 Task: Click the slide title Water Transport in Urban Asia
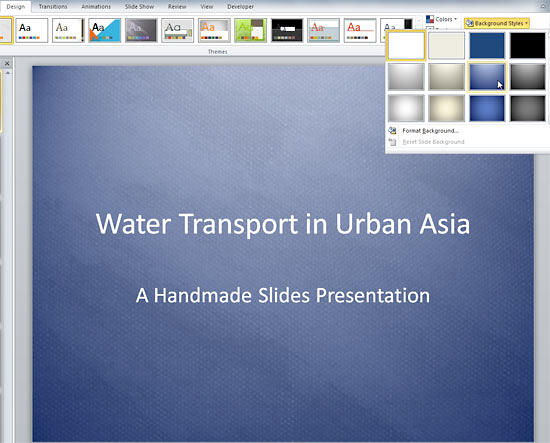click(283, 224)
